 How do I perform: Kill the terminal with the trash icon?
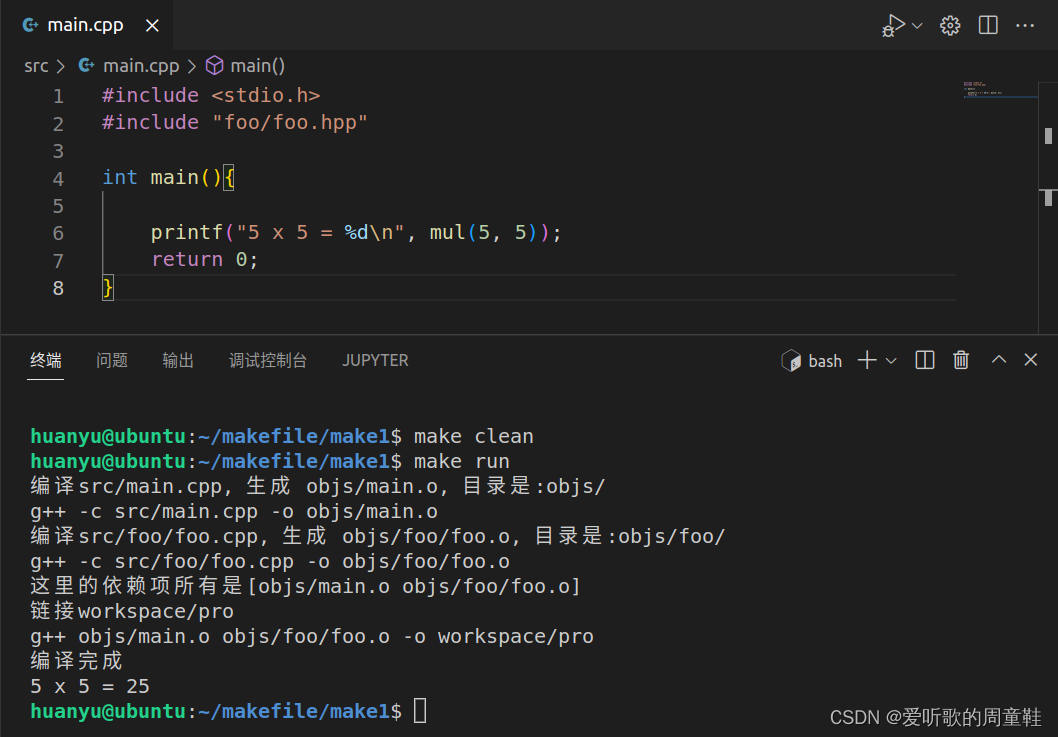961,360
